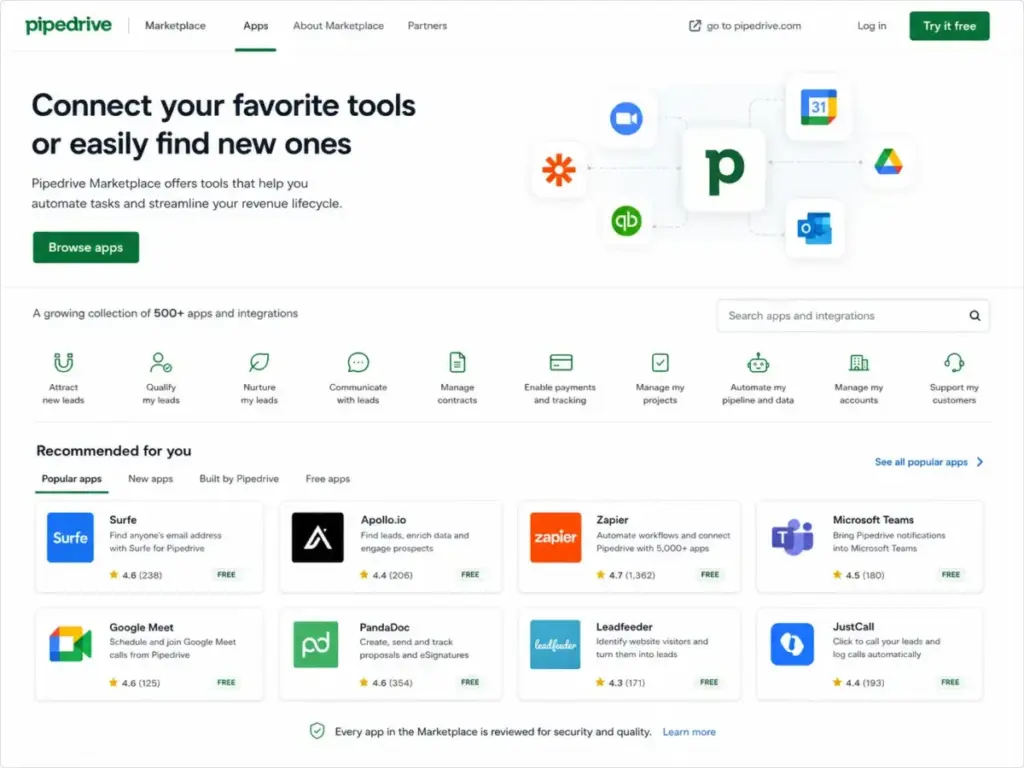Open the PandaDoc card title
This screenshot has width=1024, height=768.
point(385,627)
